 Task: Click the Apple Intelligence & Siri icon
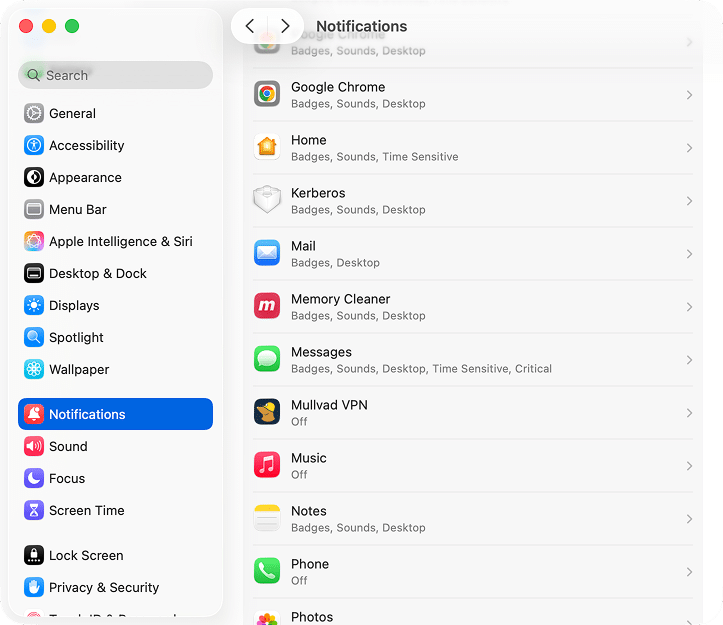[x=34, y=241]
